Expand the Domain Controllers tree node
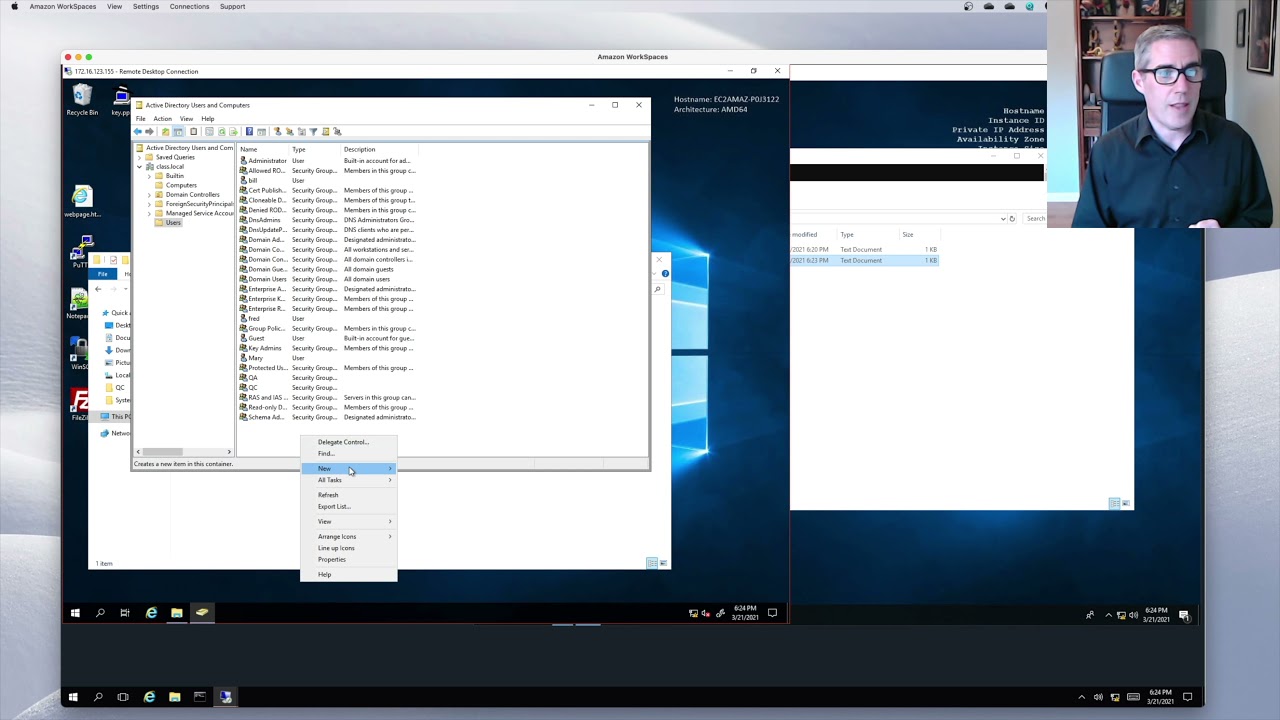This screenshot has height=720, width=1280. point(149,194)
